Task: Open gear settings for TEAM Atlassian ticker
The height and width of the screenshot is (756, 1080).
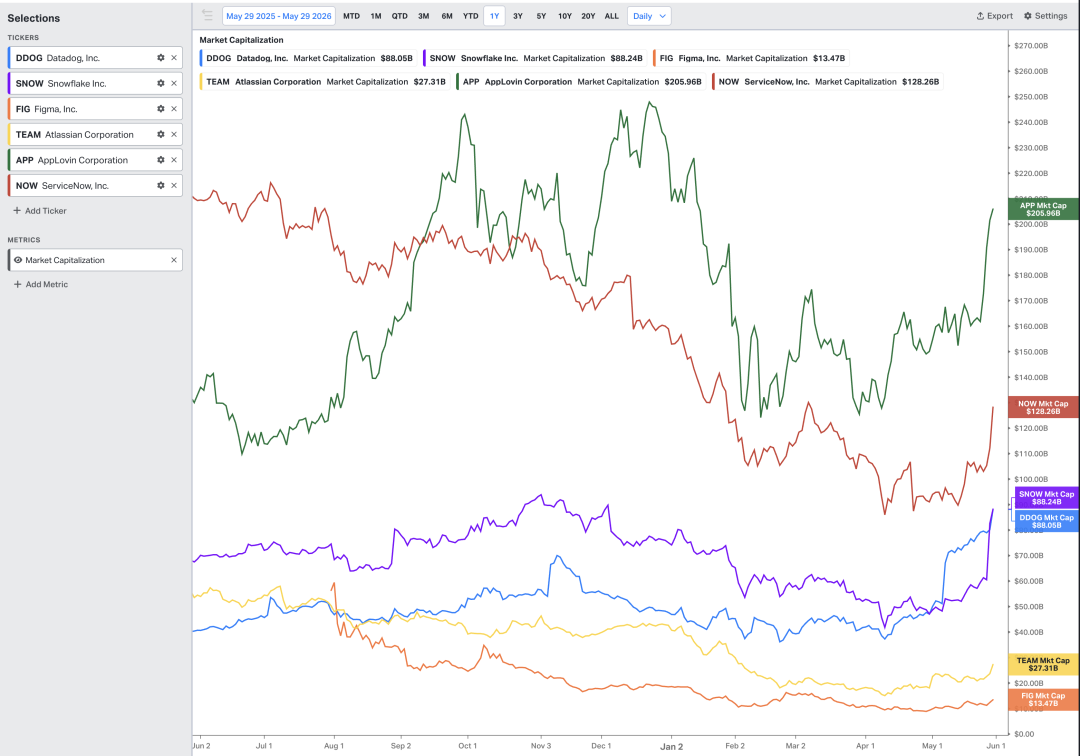Action: 160,134
